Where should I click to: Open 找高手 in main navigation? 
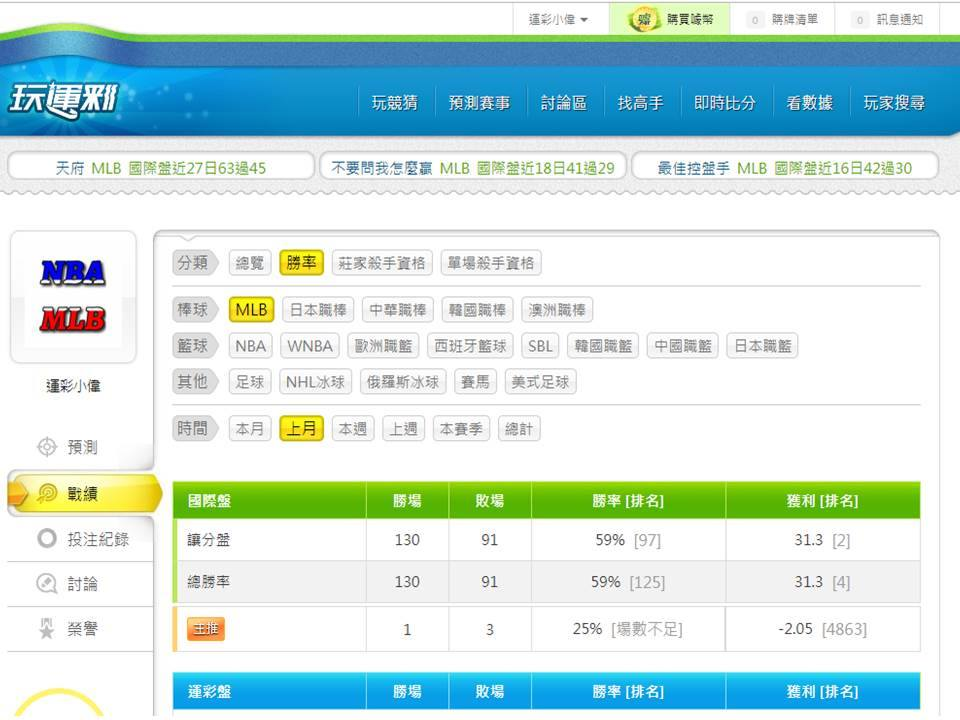tap(640, 102)
